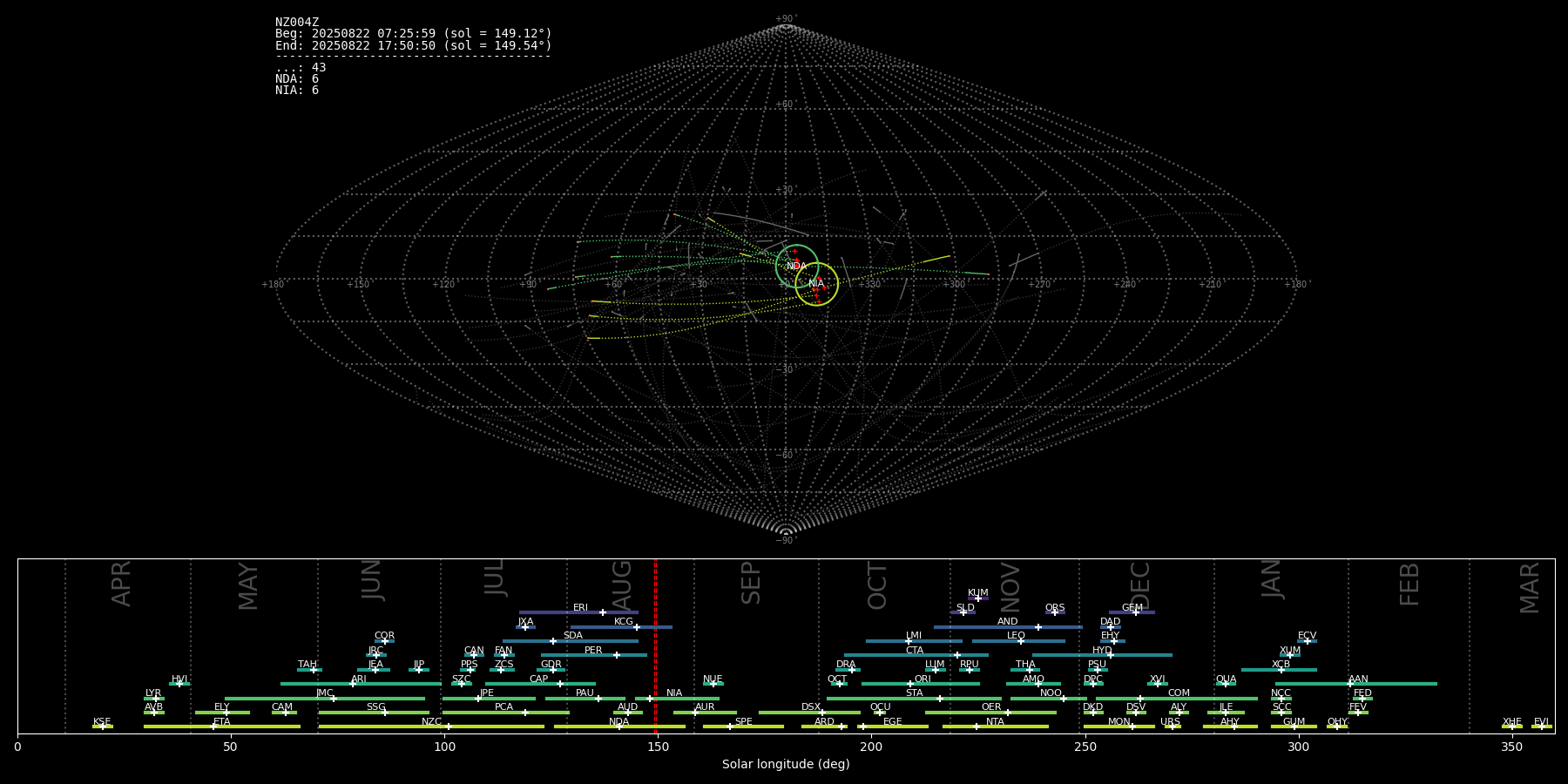Click the NZ004Z station title text

tap(297, 23)
